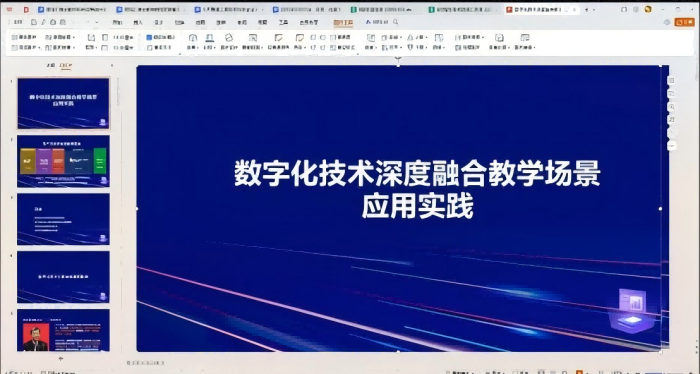Select slide thumbnail with the portrait photo
Screen dimensions: 700x374
click(63, 330)
